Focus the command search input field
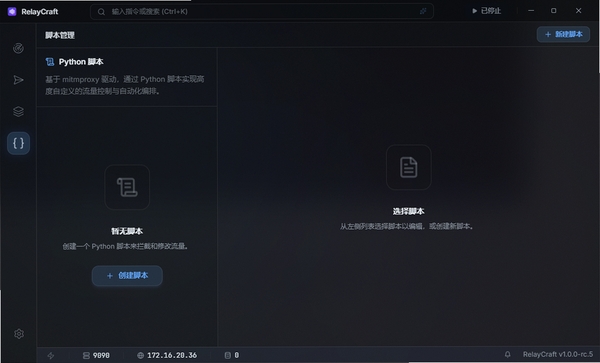The height and width of the screenshot is (363, 600). (x=262, y=11)
